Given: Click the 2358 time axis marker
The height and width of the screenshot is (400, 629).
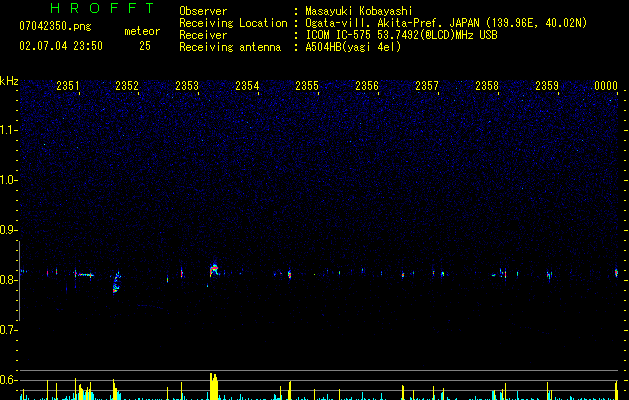Looking at the screenshot, I should [487, 85].
